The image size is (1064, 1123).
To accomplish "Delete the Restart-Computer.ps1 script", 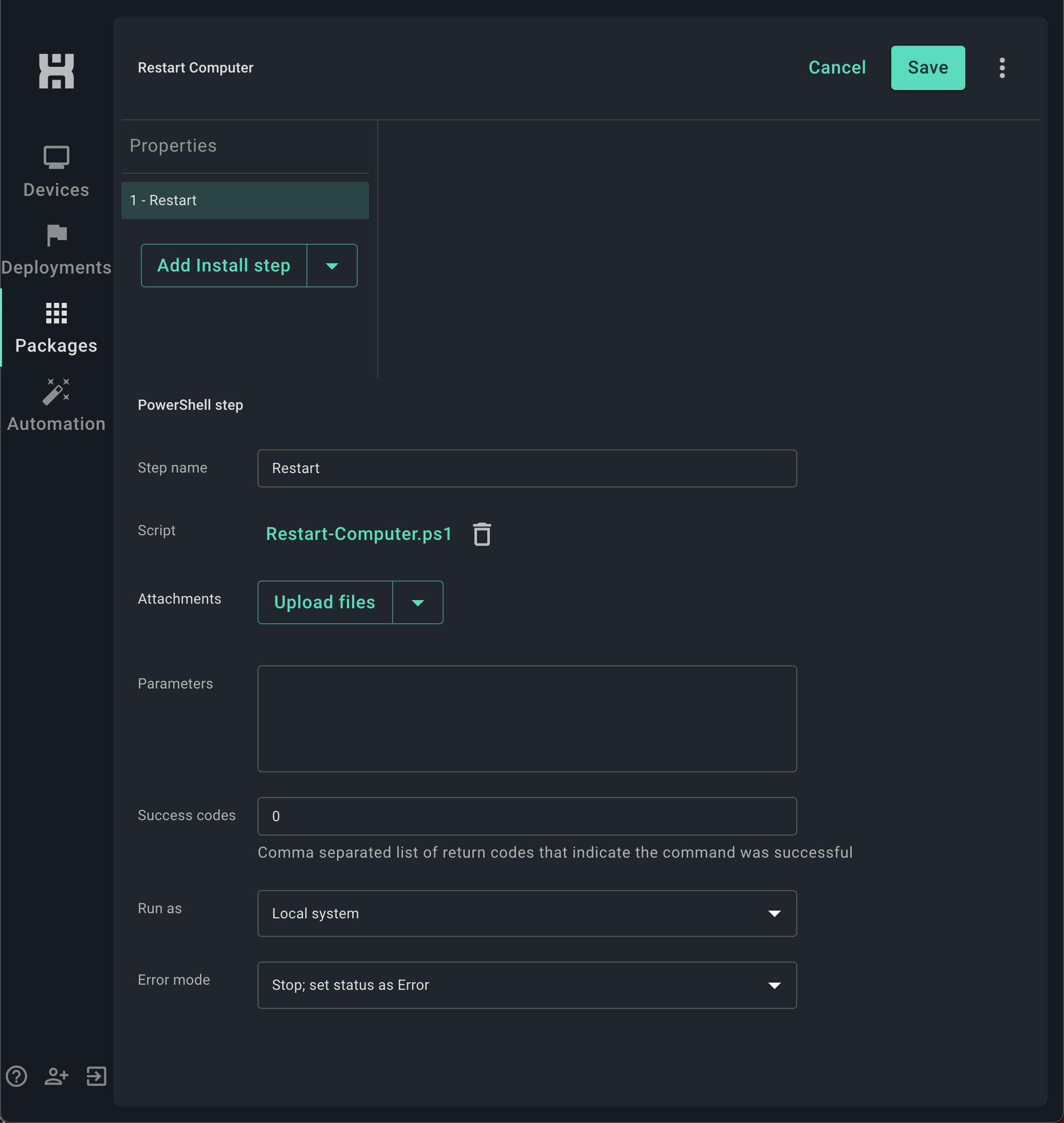I will [x=482, y=534].
